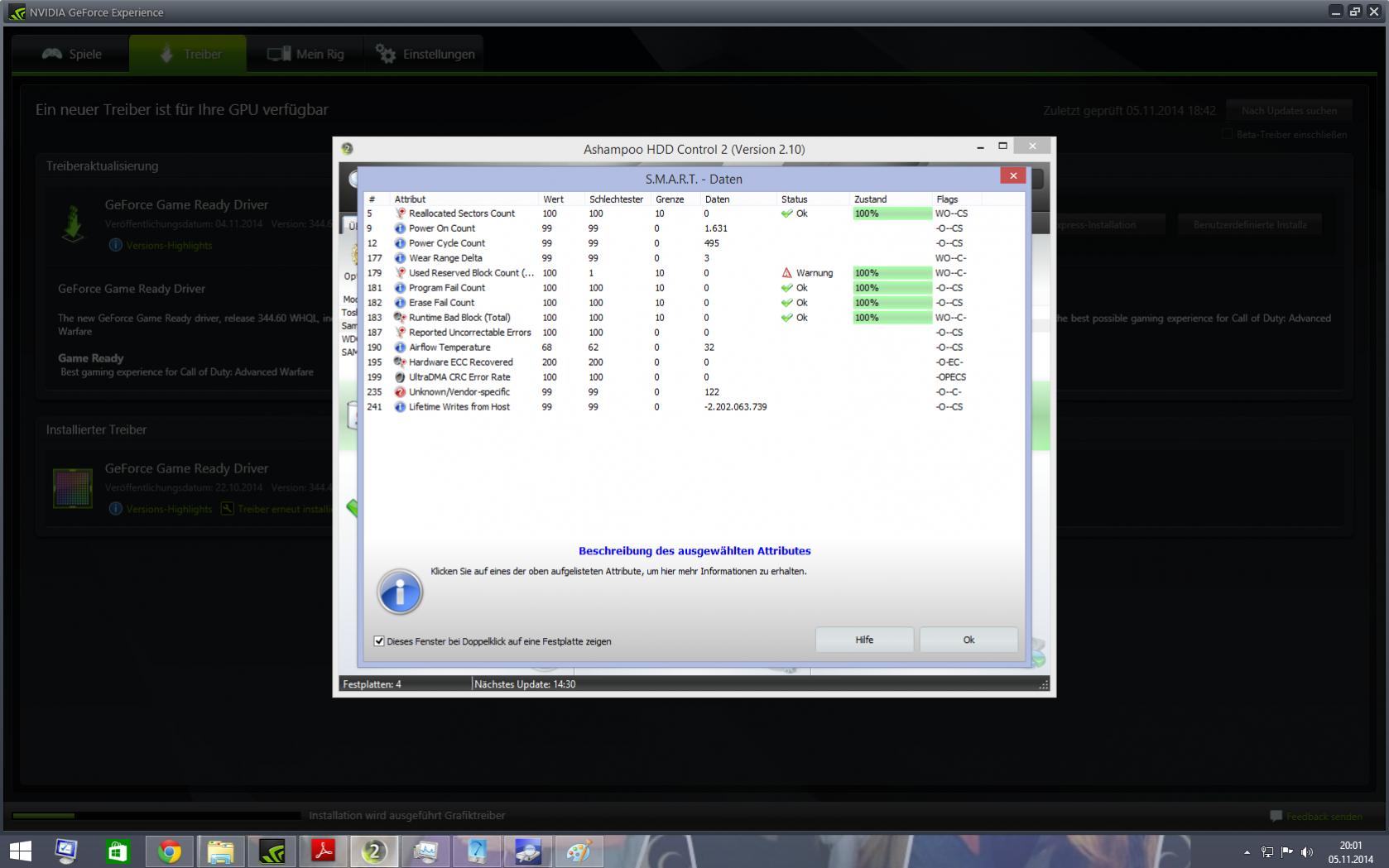Click the Reallocated Sectors Count attribute icon

click(401, 213)
